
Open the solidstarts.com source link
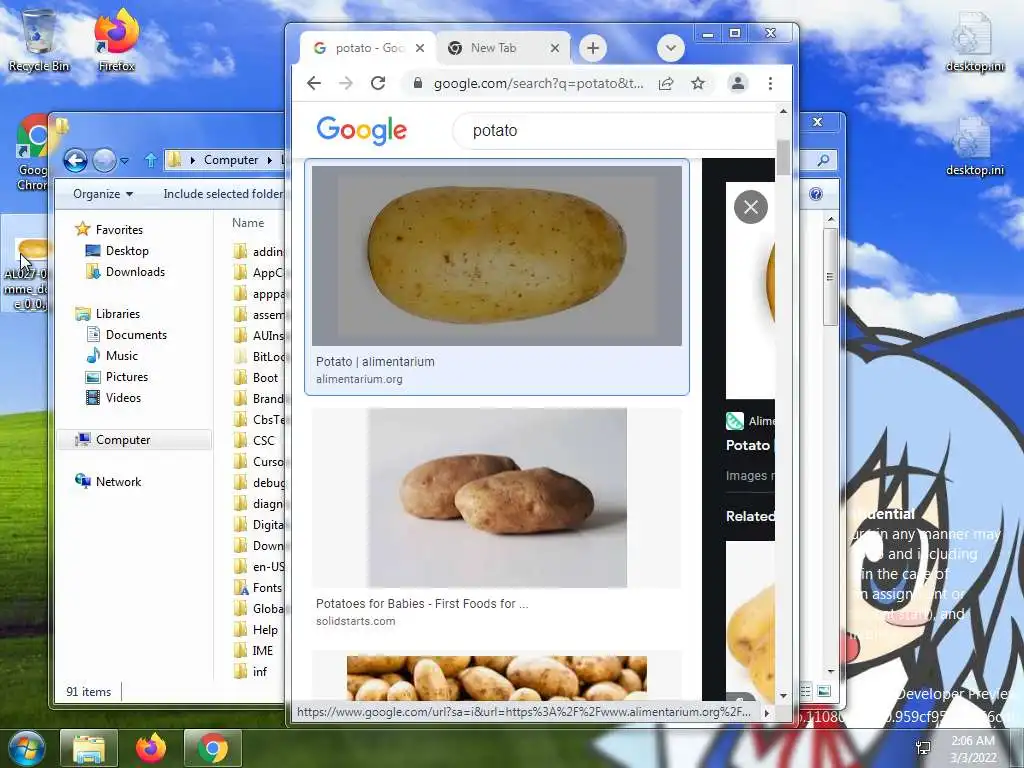(355, 621)
